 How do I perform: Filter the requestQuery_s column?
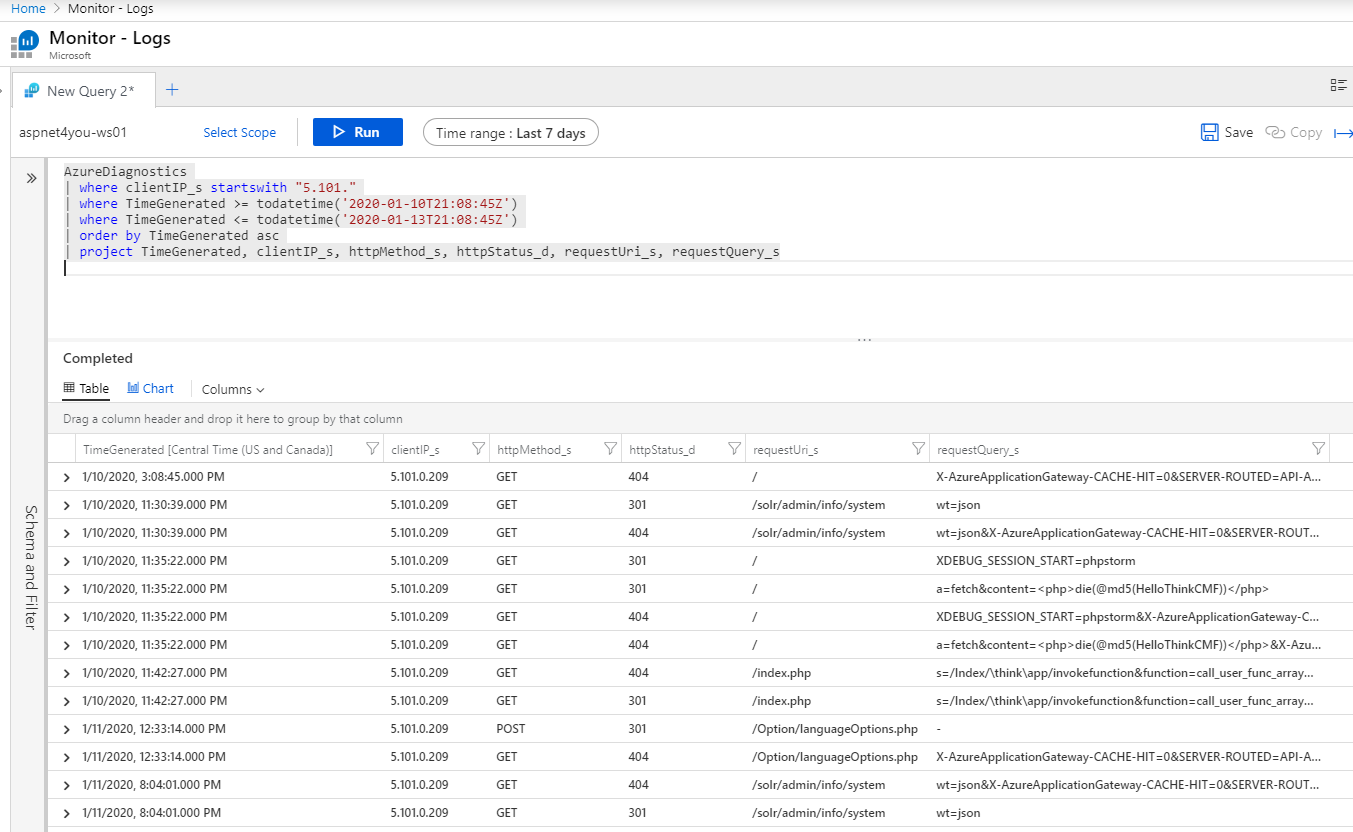point(1318,449)
